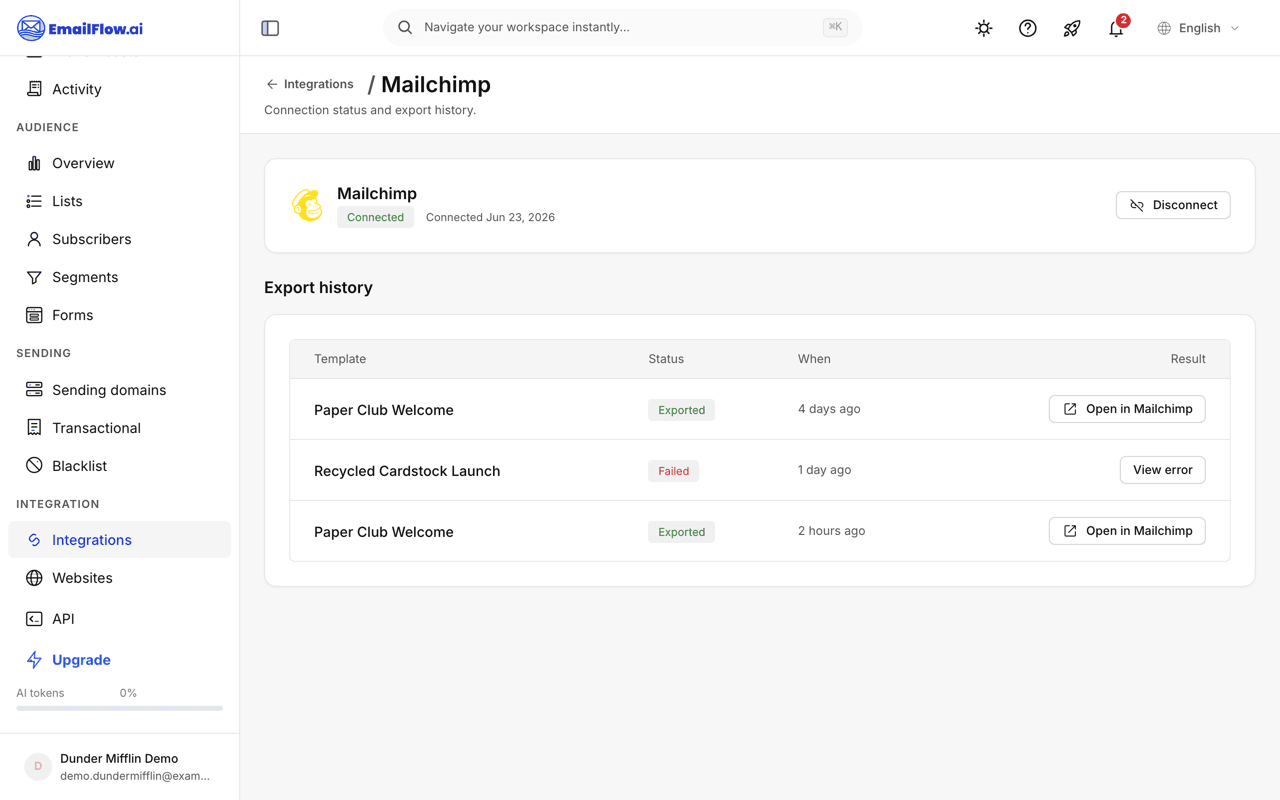
Task: View error for Recycled Cardstock Launch
Action: click(1163, 470)
